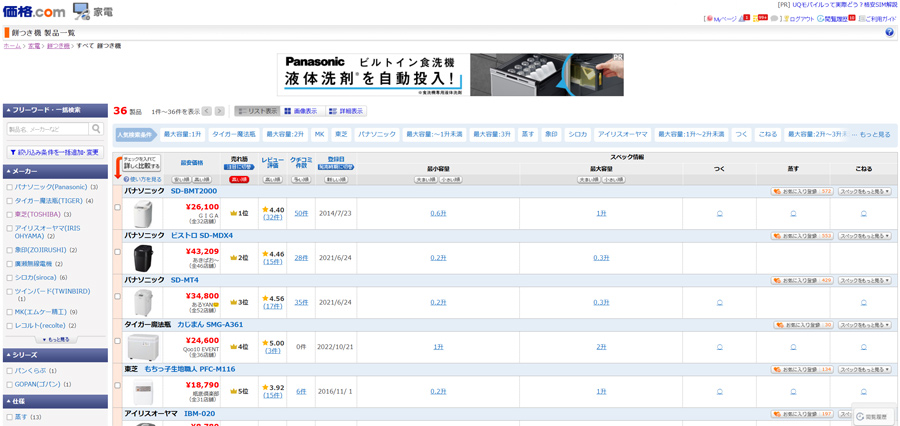Open スペックをもっと見る for SMG-A361

(x=865, y=325)
